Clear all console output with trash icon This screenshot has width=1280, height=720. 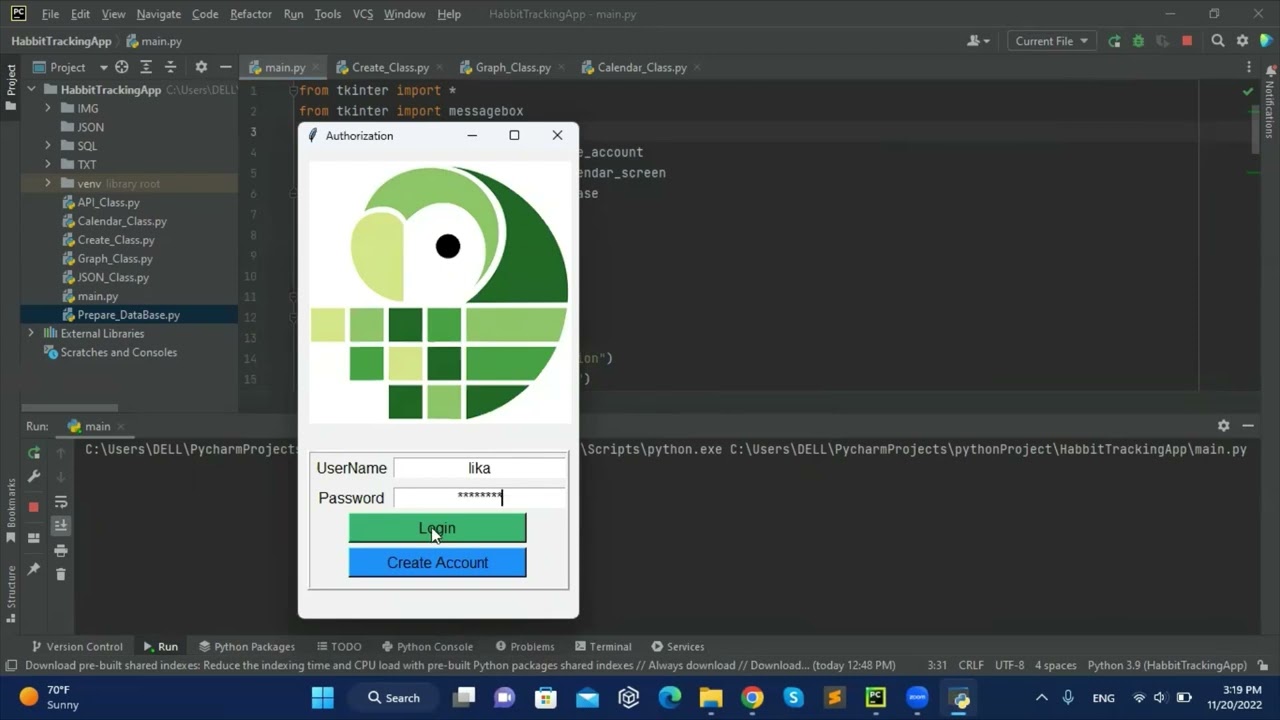click(61, 574)
